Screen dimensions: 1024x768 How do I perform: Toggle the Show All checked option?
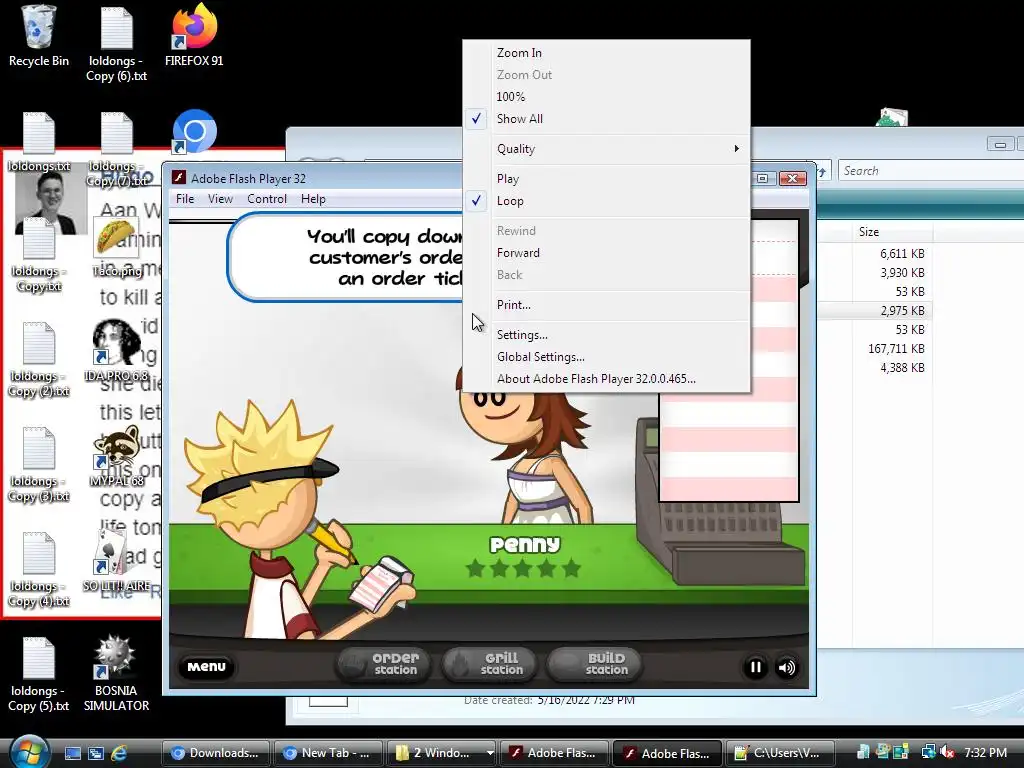[606, 119]
